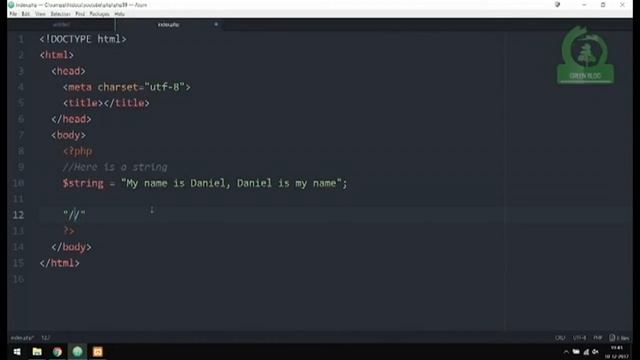Switch to the untitled tab

61,24
